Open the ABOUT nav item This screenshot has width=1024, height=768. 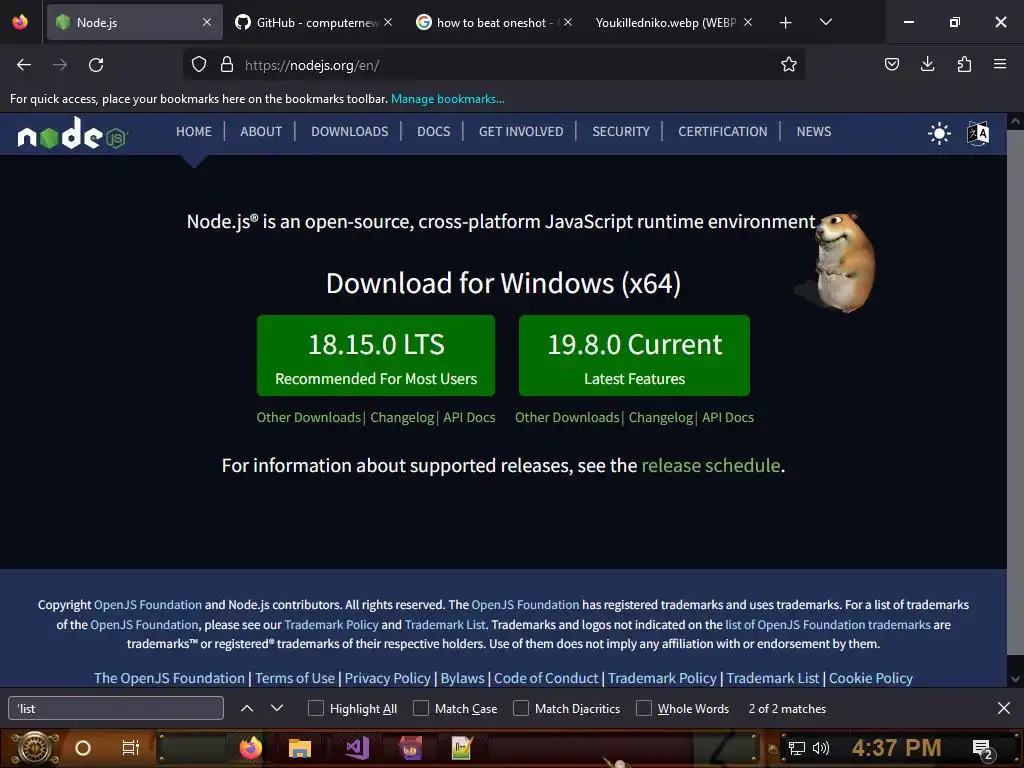(x=261, y=131)
